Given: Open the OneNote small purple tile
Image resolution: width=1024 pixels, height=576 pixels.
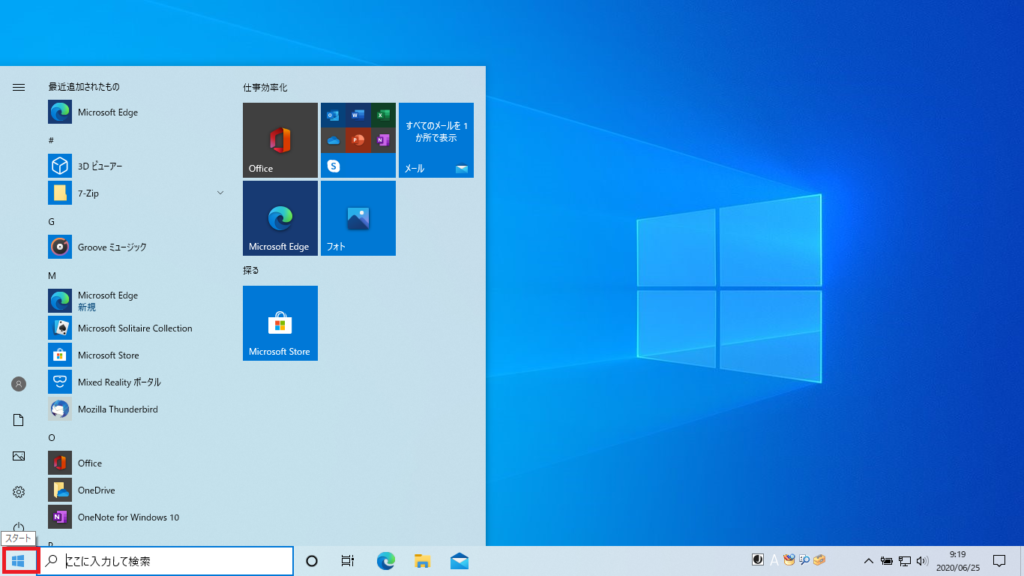Looking at the screenshot, I should click(x=383, y=140).
